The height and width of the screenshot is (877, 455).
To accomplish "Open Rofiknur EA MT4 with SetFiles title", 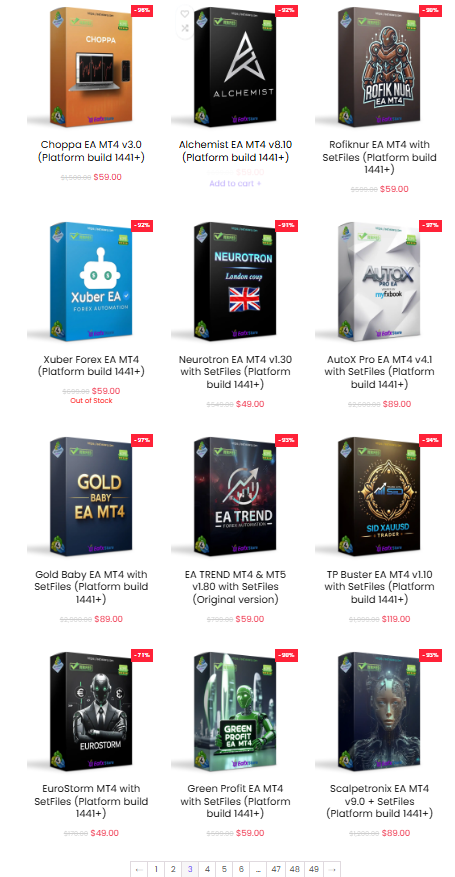I will pyautogui.click(x=380, y=157).
